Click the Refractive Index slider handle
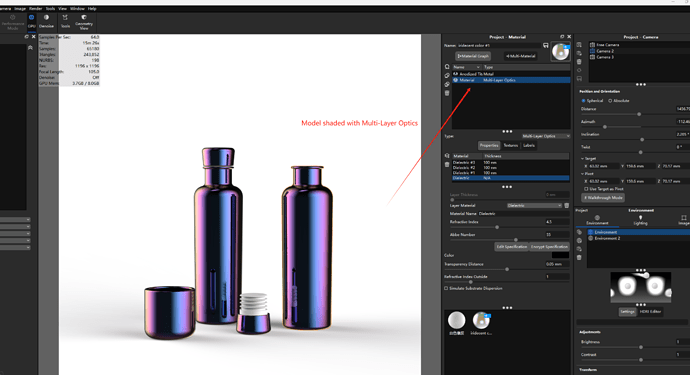 tap(497, 227)
